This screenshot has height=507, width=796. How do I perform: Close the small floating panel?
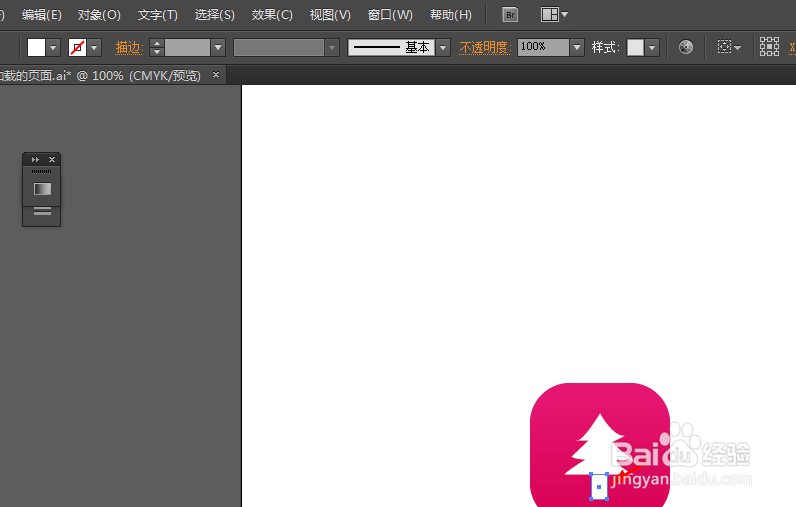[52, 159]
